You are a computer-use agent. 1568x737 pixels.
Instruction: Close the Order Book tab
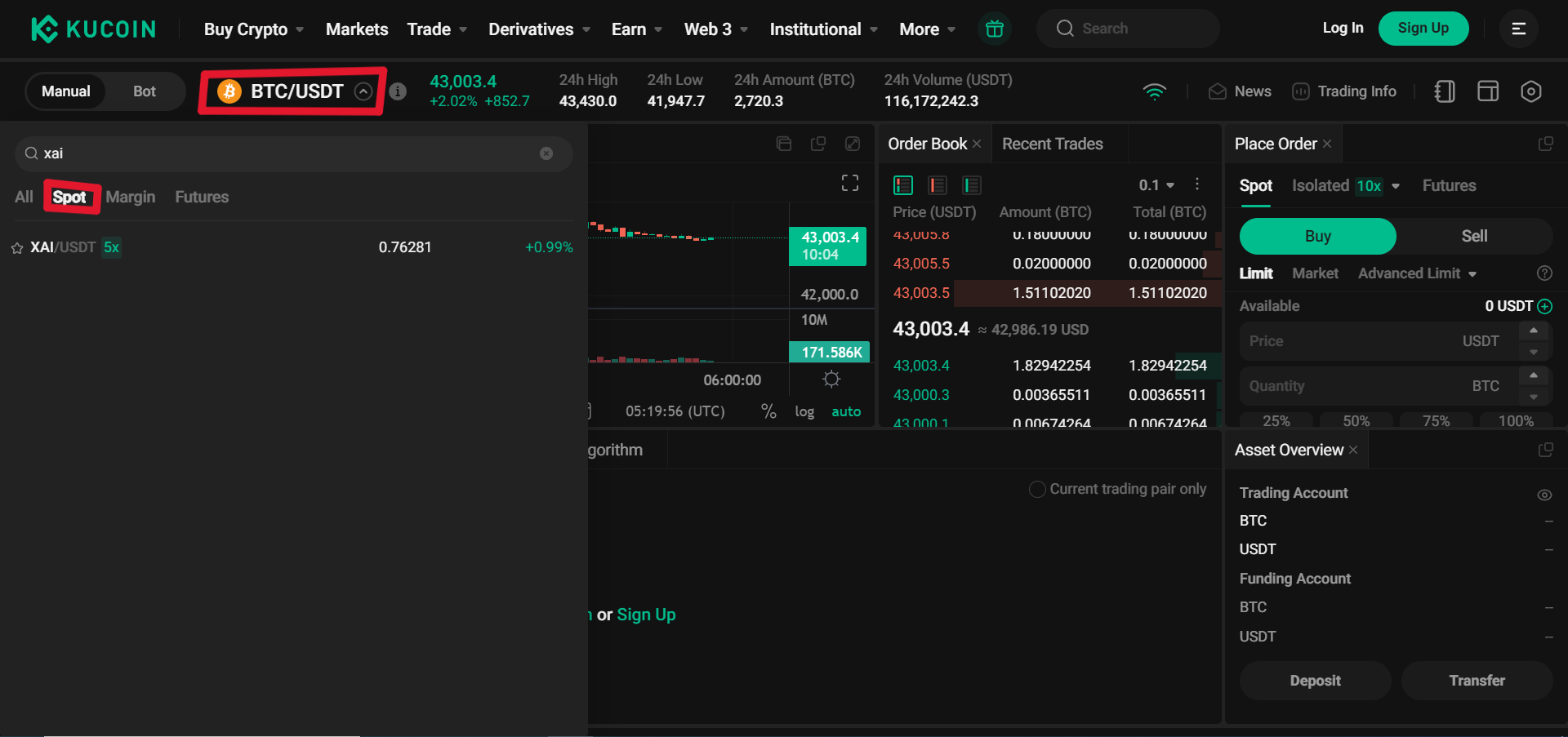[x=977, y=144]
